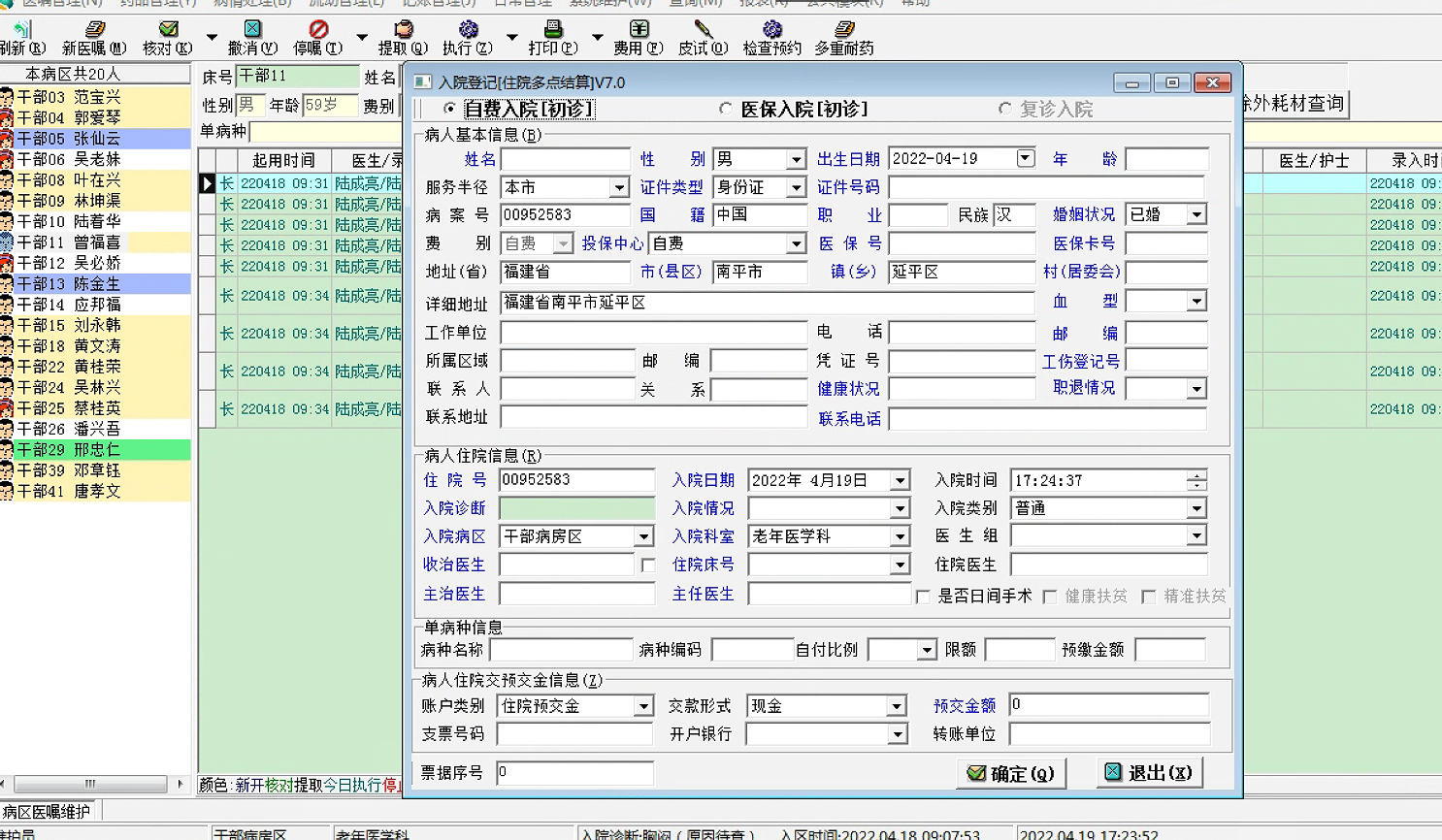Click the 证件号码 ID number input field
This screenshot has width=1442, height=840.
1046,187
